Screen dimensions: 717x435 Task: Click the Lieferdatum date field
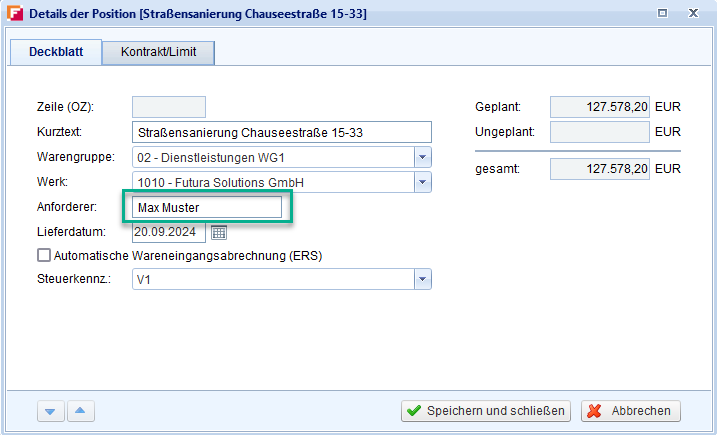click(x=168, y=232)
